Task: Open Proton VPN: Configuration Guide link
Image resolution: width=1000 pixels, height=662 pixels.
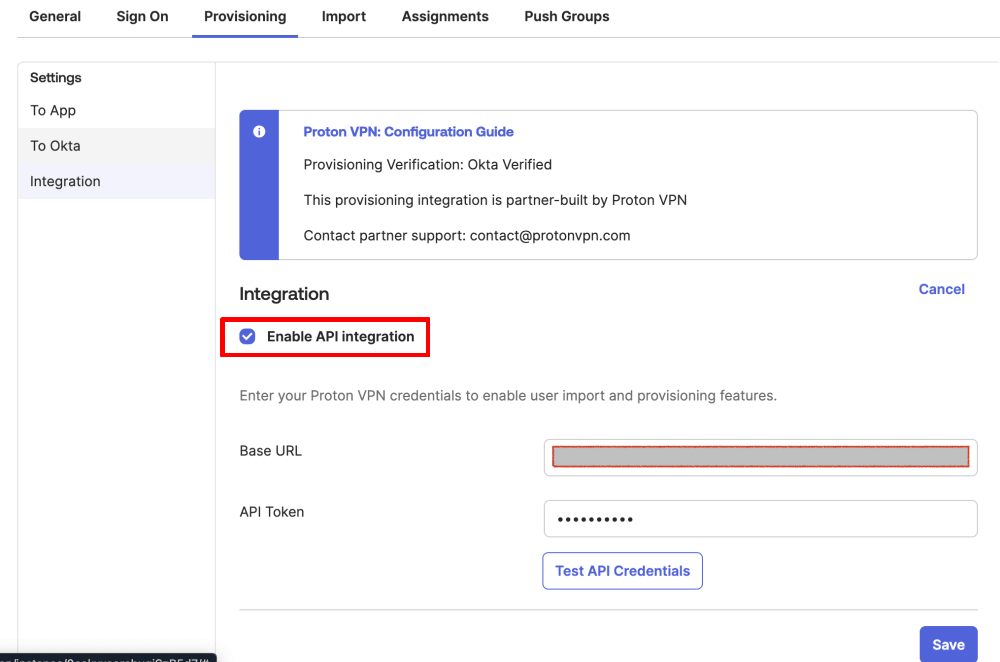Action: [x=408, y=131]
